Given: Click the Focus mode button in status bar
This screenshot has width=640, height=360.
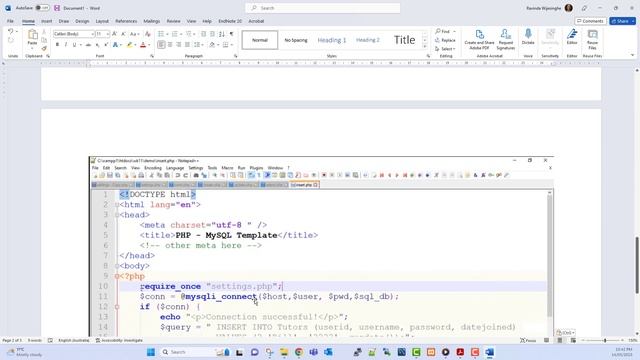Looking at the screenshot, I should [x=528, y=340].
